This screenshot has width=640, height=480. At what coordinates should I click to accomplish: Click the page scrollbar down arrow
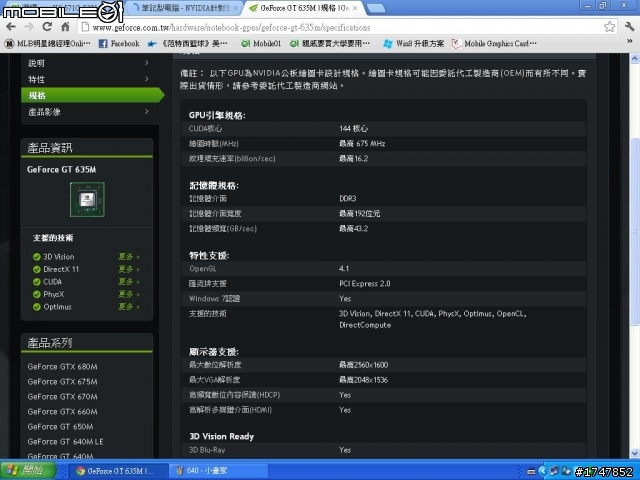[x=635, y=453]
